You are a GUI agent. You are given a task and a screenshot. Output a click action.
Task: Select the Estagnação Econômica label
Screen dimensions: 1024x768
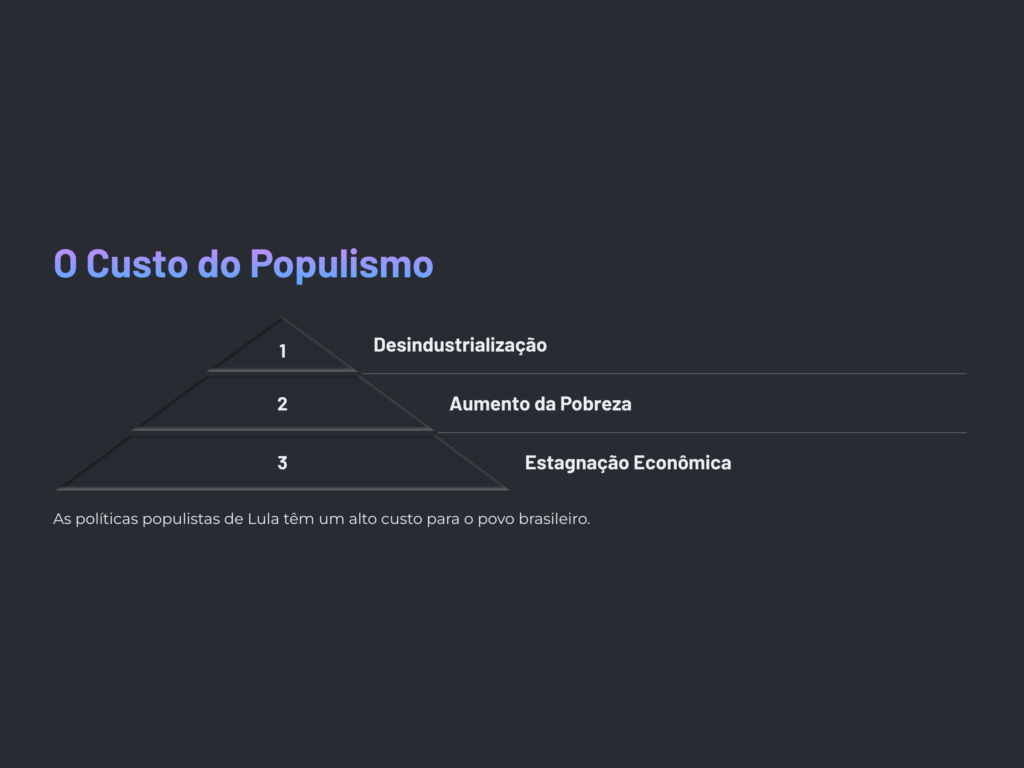[x=628, y=462]
